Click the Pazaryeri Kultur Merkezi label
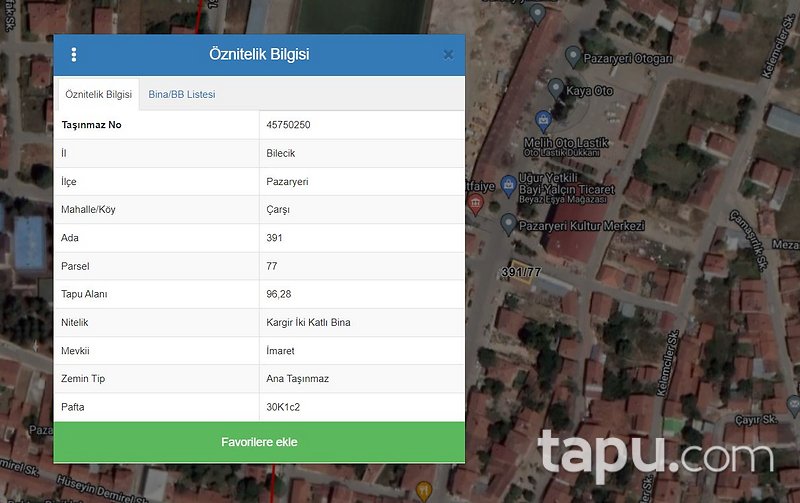 [x=582, y=225]
